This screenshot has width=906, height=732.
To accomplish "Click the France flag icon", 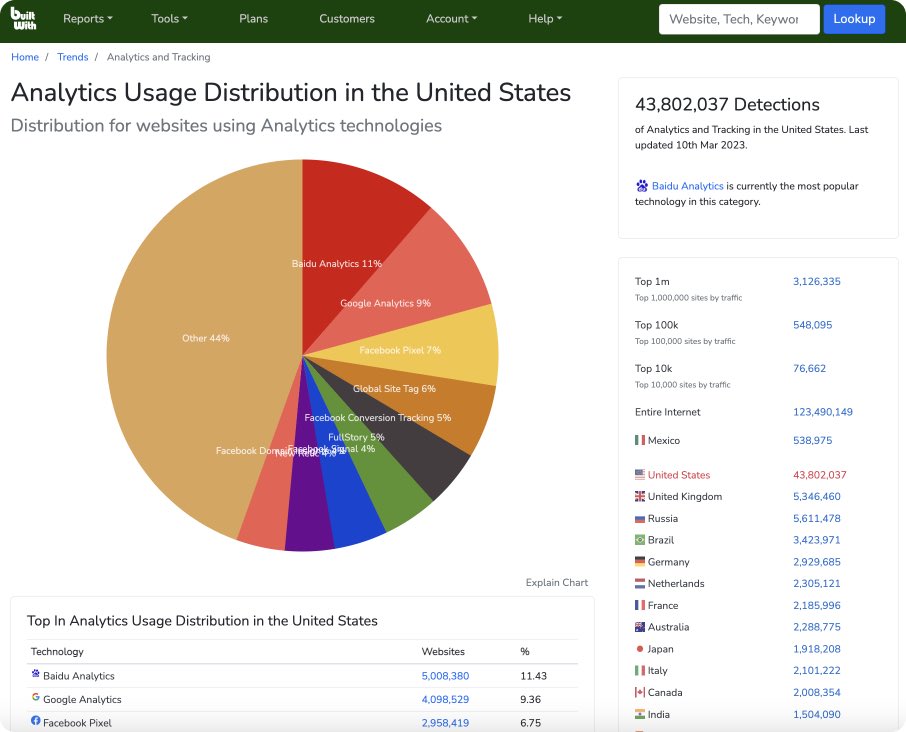I will coord(640,605).
